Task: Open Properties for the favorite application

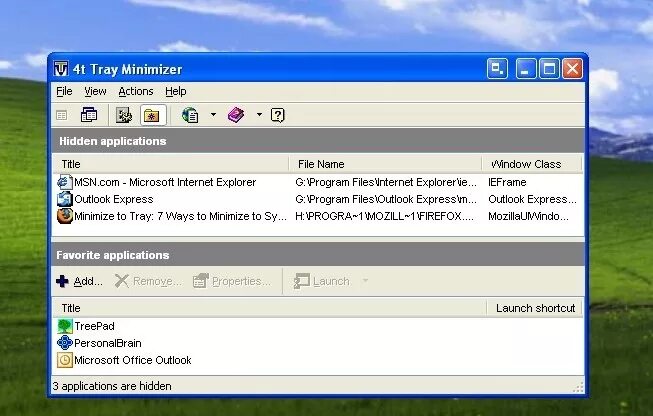Action: coord(232,281)
